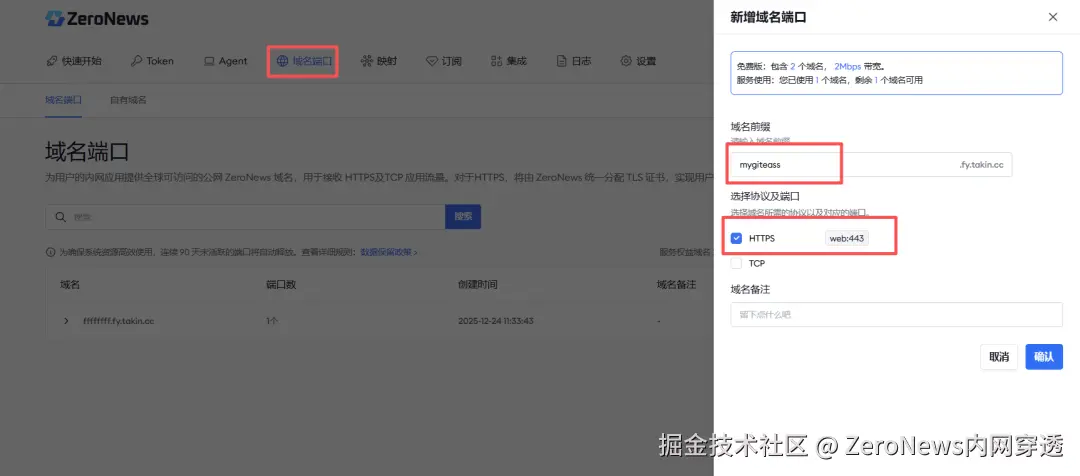Viewport: 1080px width, 476px height.
Task: Select the 域名端口 navigation item
Action: click(304, 61)
